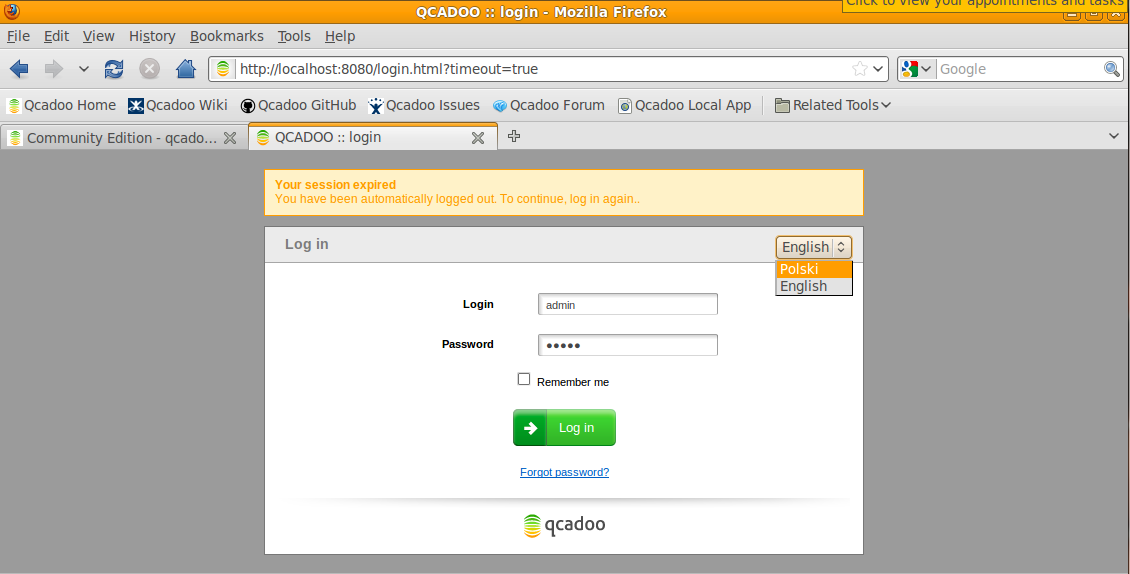Tick the Remember me checkbox
This screenshot has width=1130, height=574.
(524, 379)
